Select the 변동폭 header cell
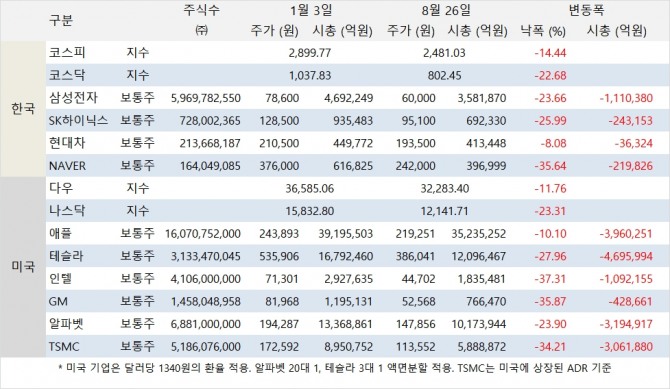 tap(586, 10)
